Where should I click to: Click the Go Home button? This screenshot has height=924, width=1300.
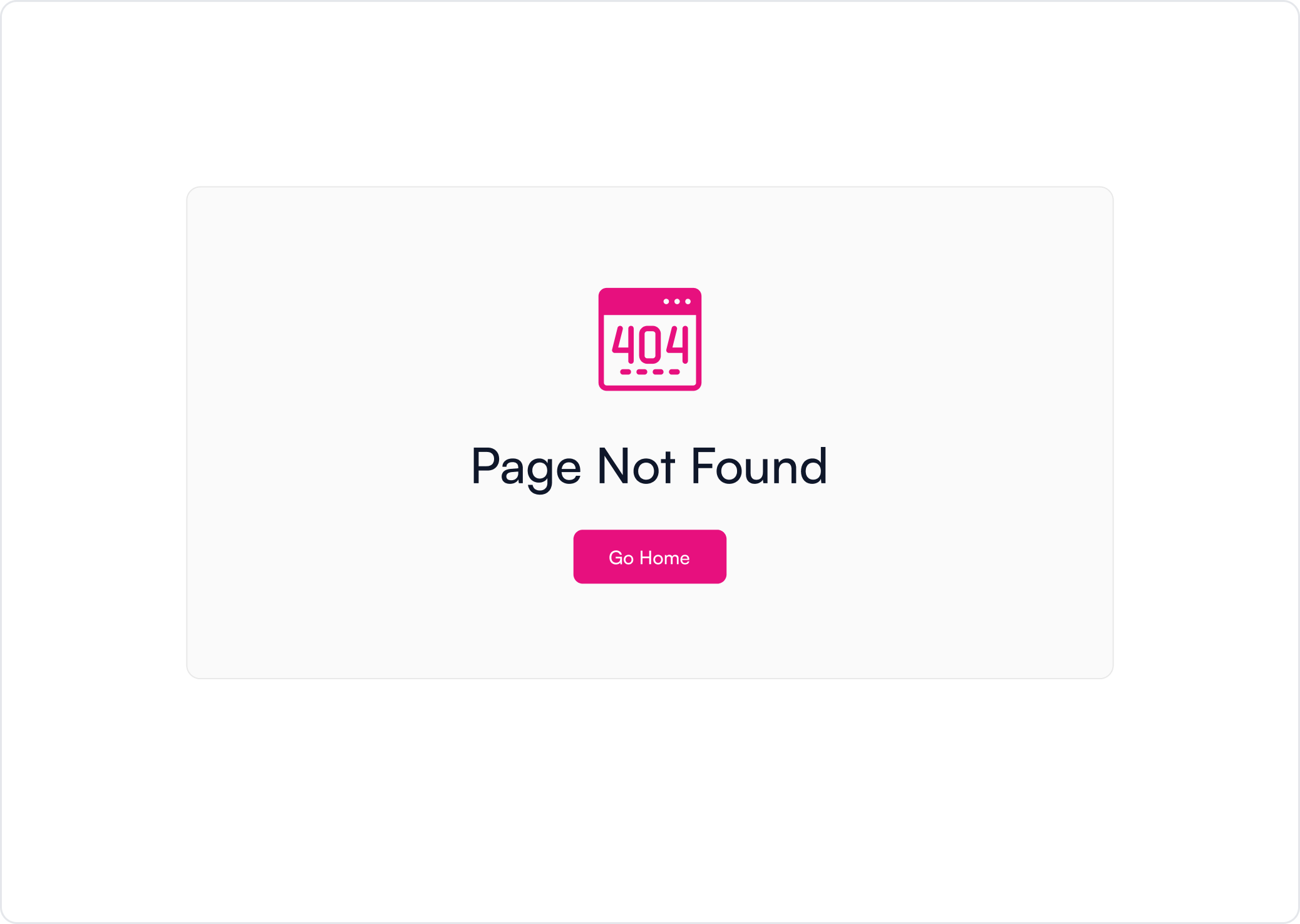coord(650,557)
